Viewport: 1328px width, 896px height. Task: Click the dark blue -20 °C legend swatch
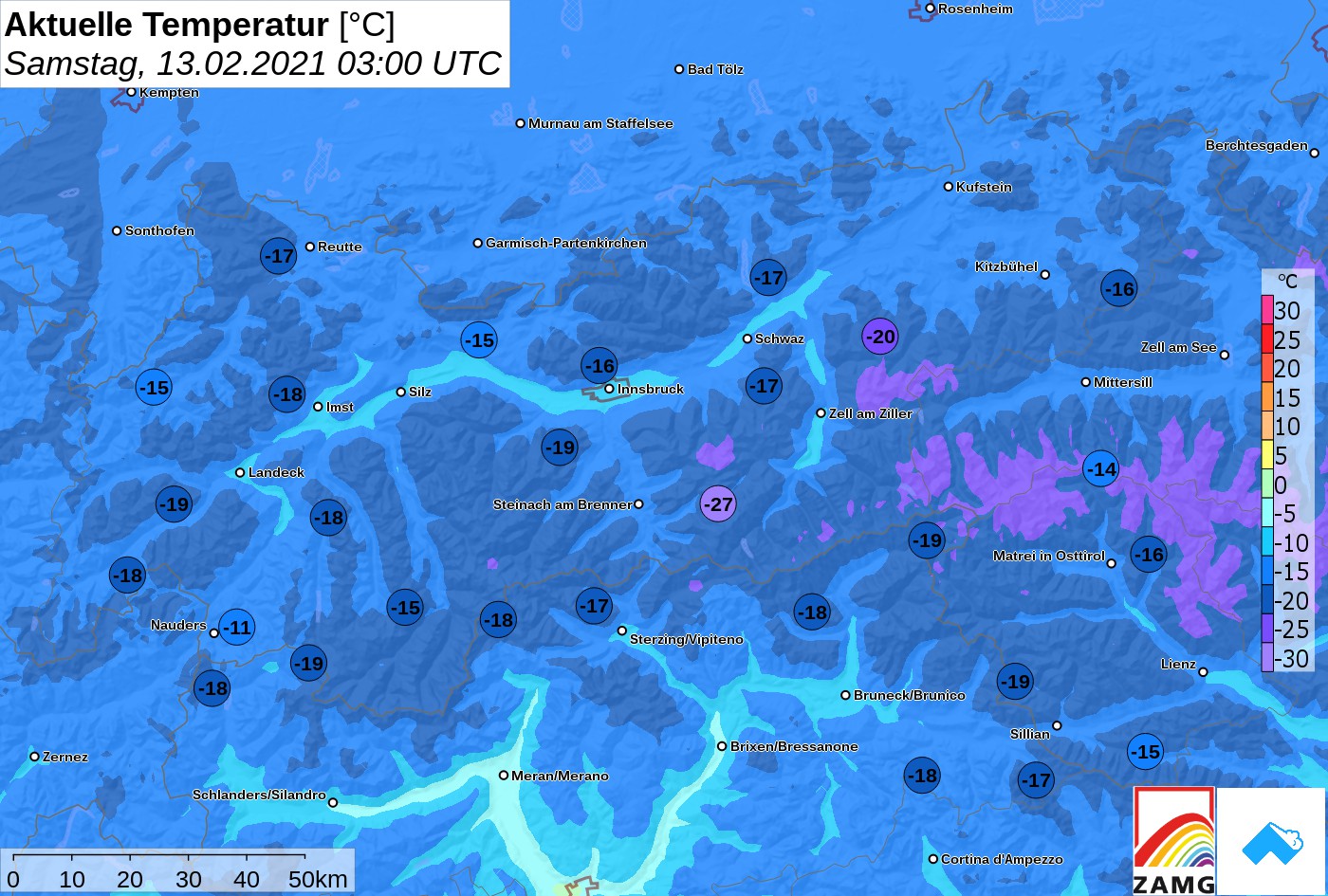pyautogui.click(x=1267, y=600)
